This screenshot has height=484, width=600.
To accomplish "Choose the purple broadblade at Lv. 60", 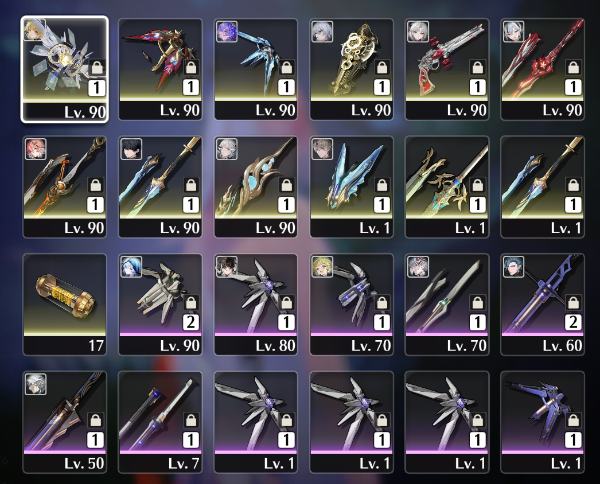I will 543,305.
